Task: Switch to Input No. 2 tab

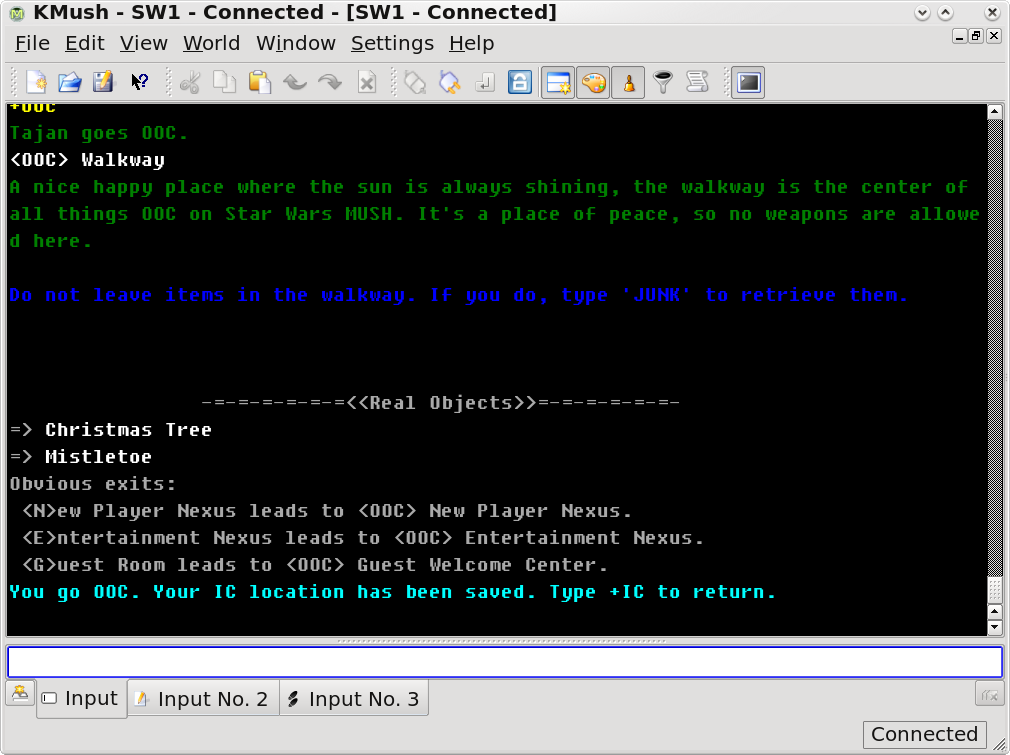Action: click(x=204, y=698)
